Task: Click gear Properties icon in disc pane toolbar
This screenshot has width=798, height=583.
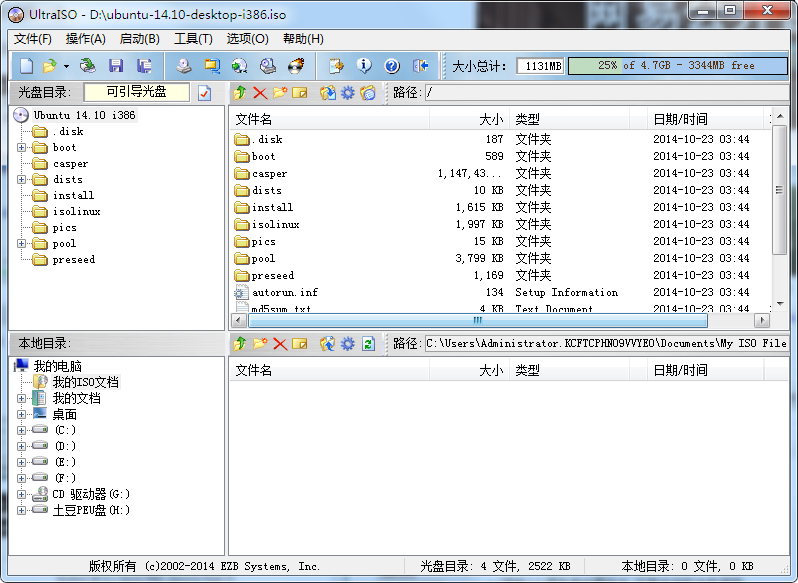Action: pos(348,93)
